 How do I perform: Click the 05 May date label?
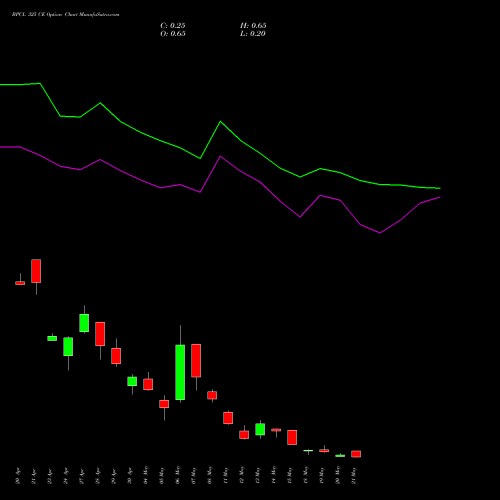[x=162, y=475]
